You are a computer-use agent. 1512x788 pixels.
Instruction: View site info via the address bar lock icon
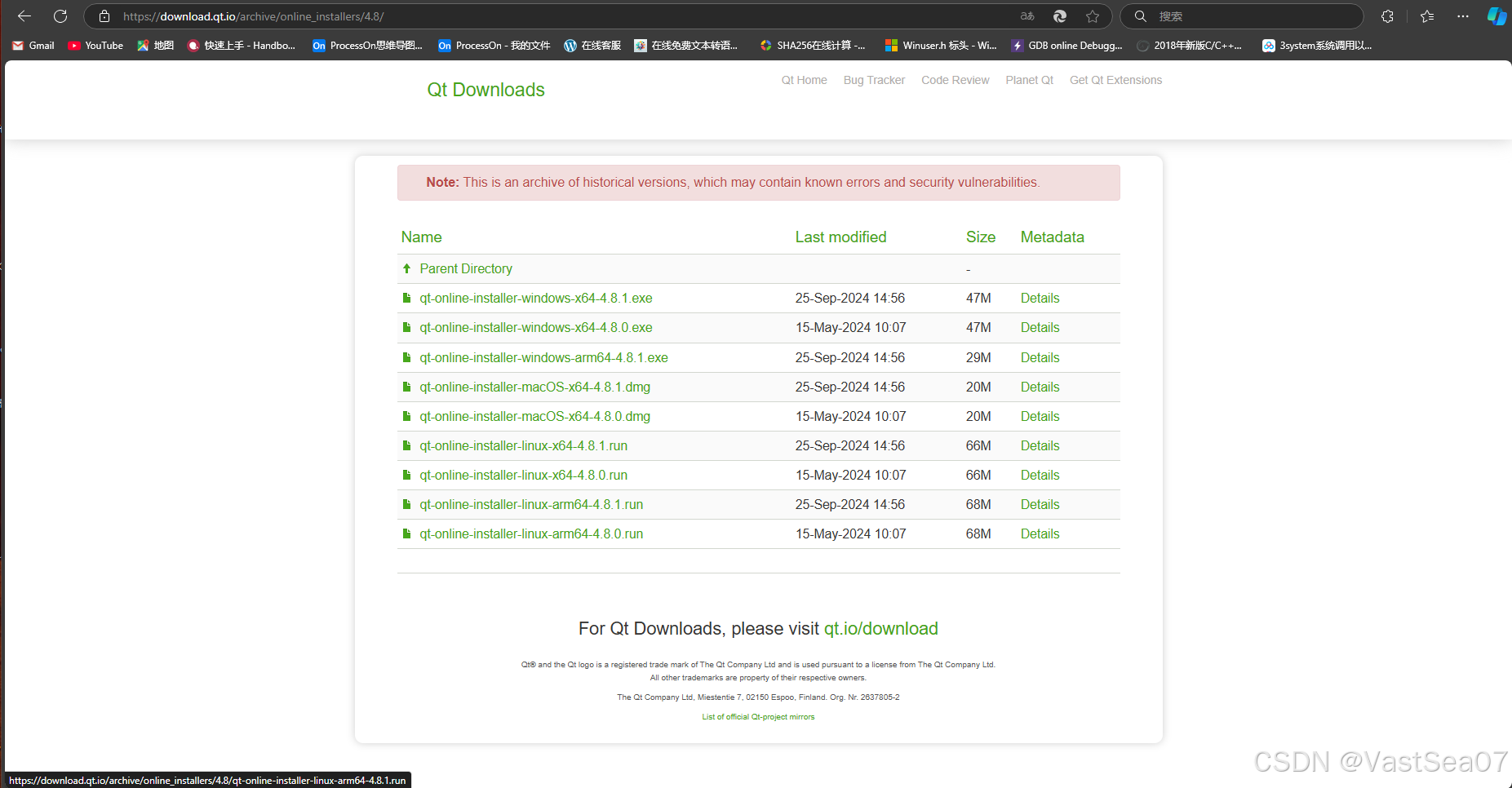(x=104, y=16)
